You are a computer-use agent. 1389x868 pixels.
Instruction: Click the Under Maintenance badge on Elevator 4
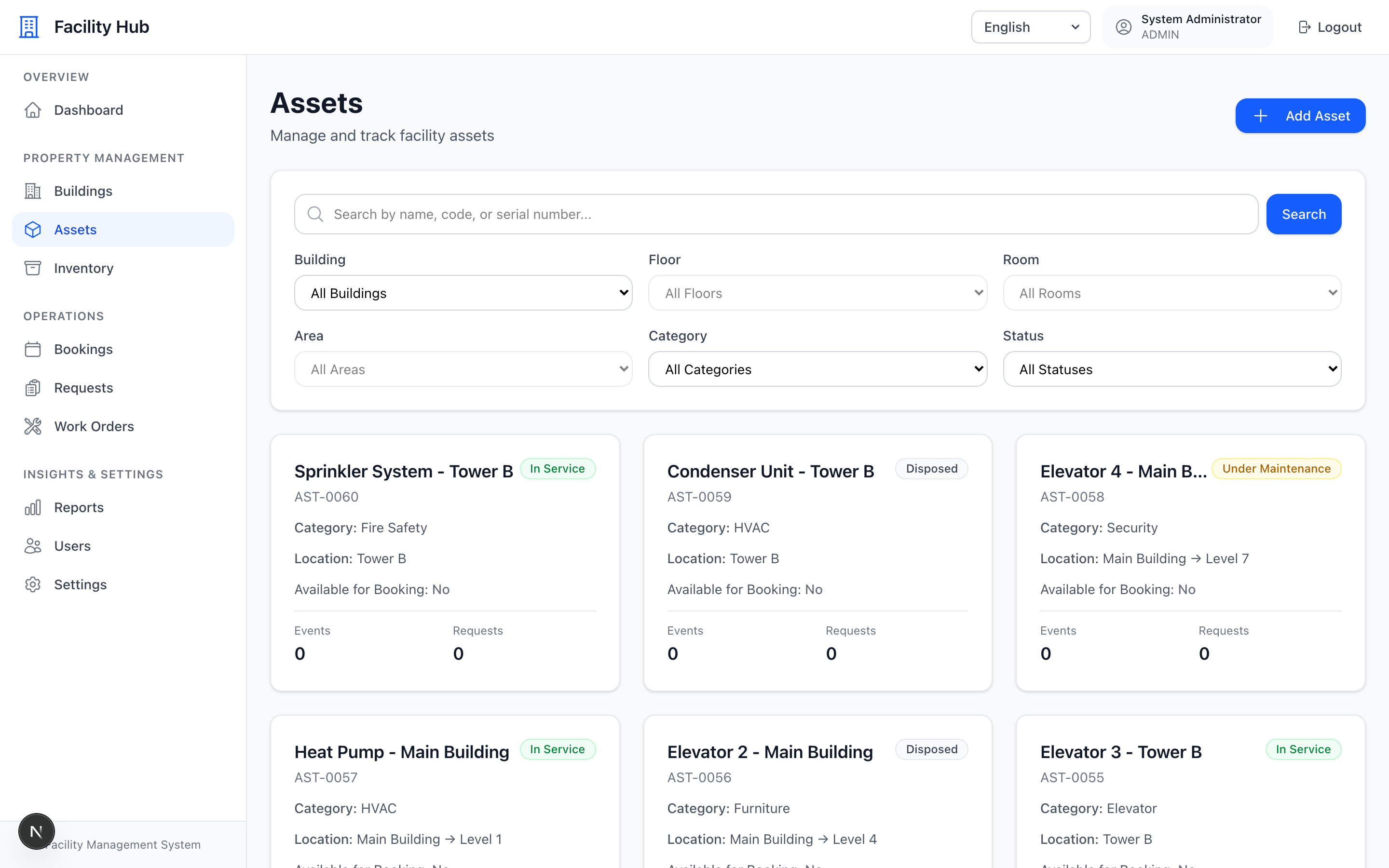pos(1276,468)
